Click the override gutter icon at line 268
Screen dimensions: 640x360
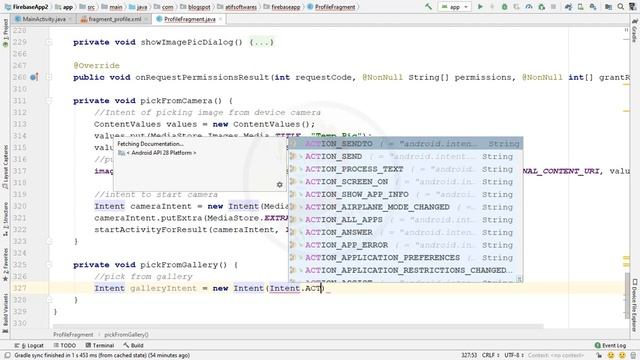point(34,77)
